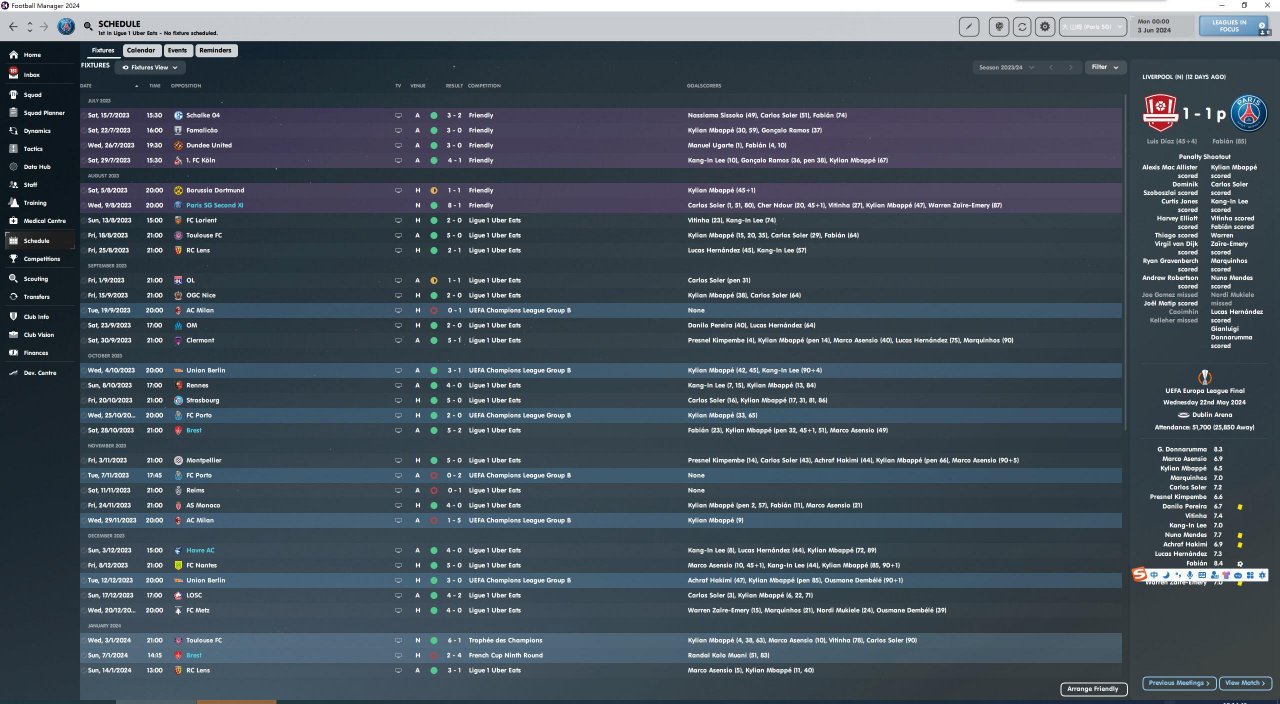1280x704 pixels.
Task: Click the Sogou toolbar microphone icon
Action: (x=1191, y=576)
